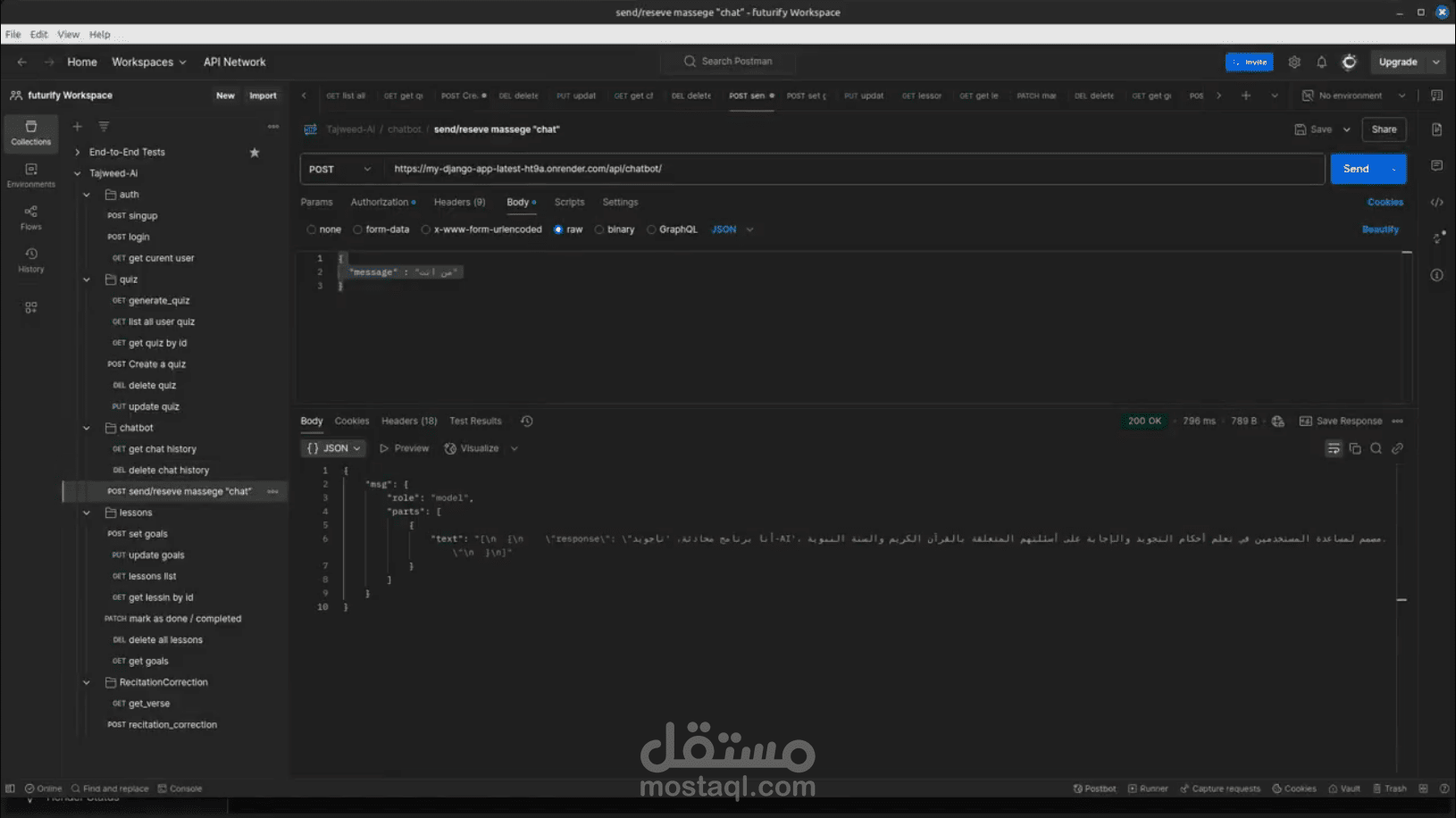The height and width of the screenshot is (818, 1456).
Task: Click the star icon on End-to-End Tests
Action: click(255, 153)
